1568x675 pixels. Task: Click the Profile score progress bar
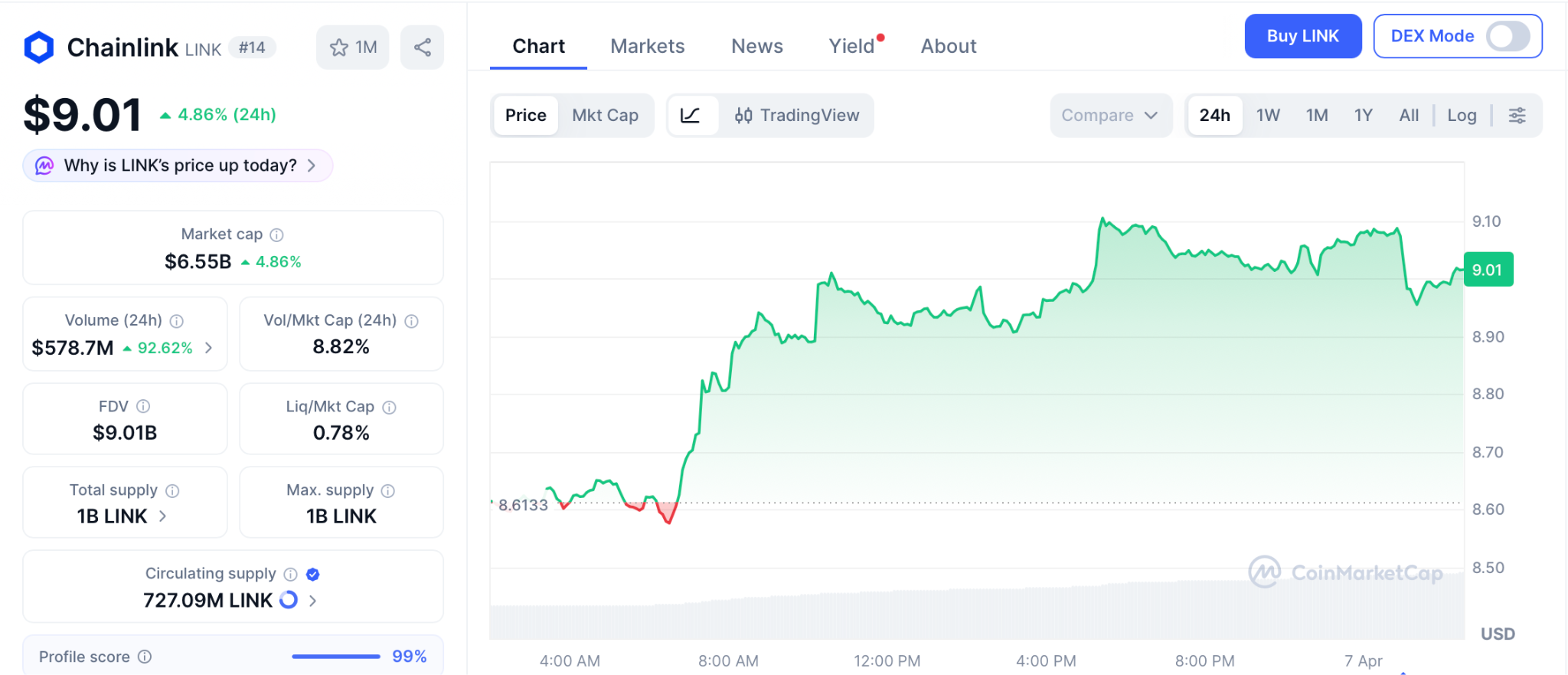coord(335,657)
